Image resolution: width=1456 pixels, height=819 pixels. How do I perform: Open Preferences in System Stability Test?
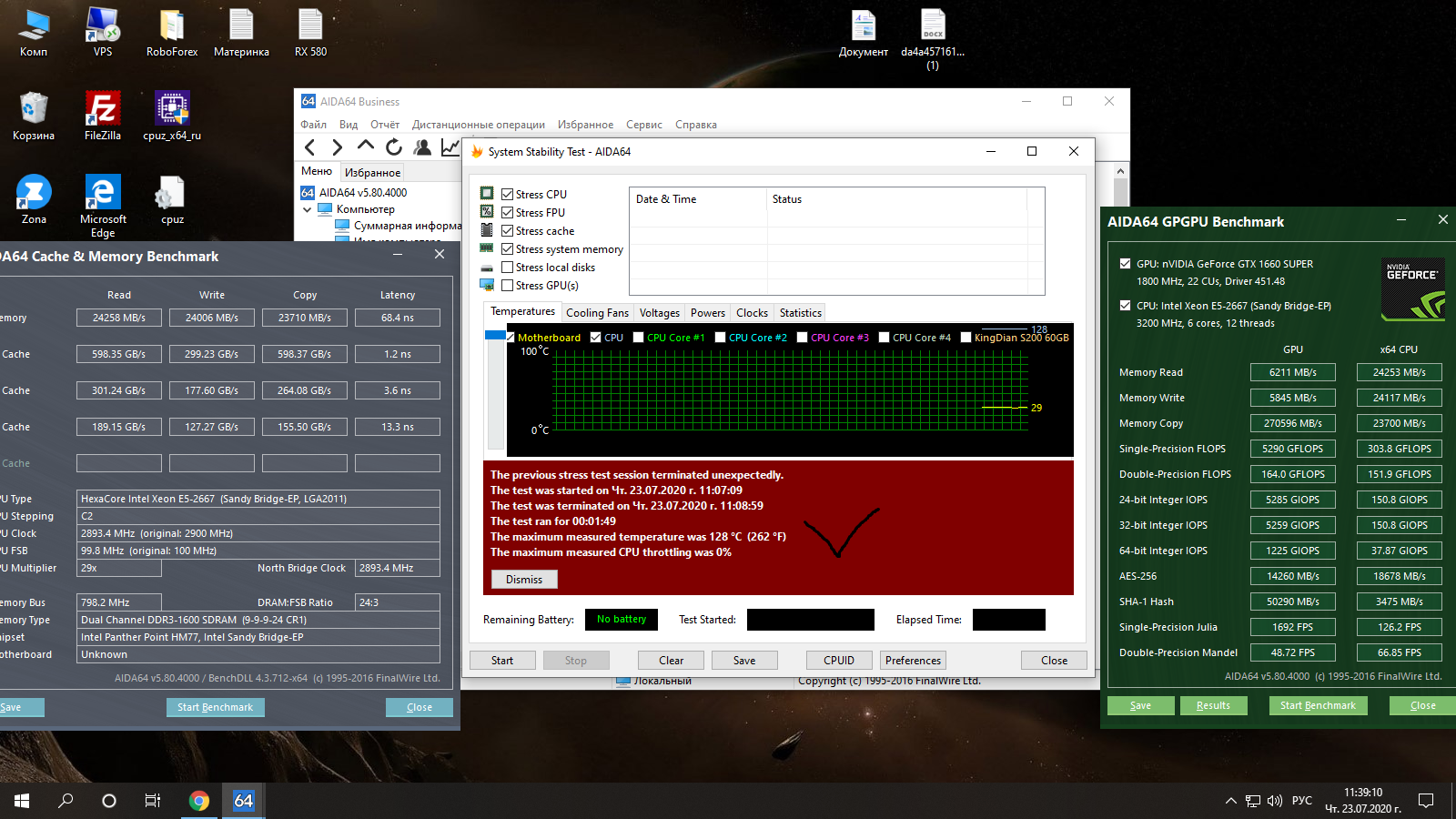(x=914, y=661)
